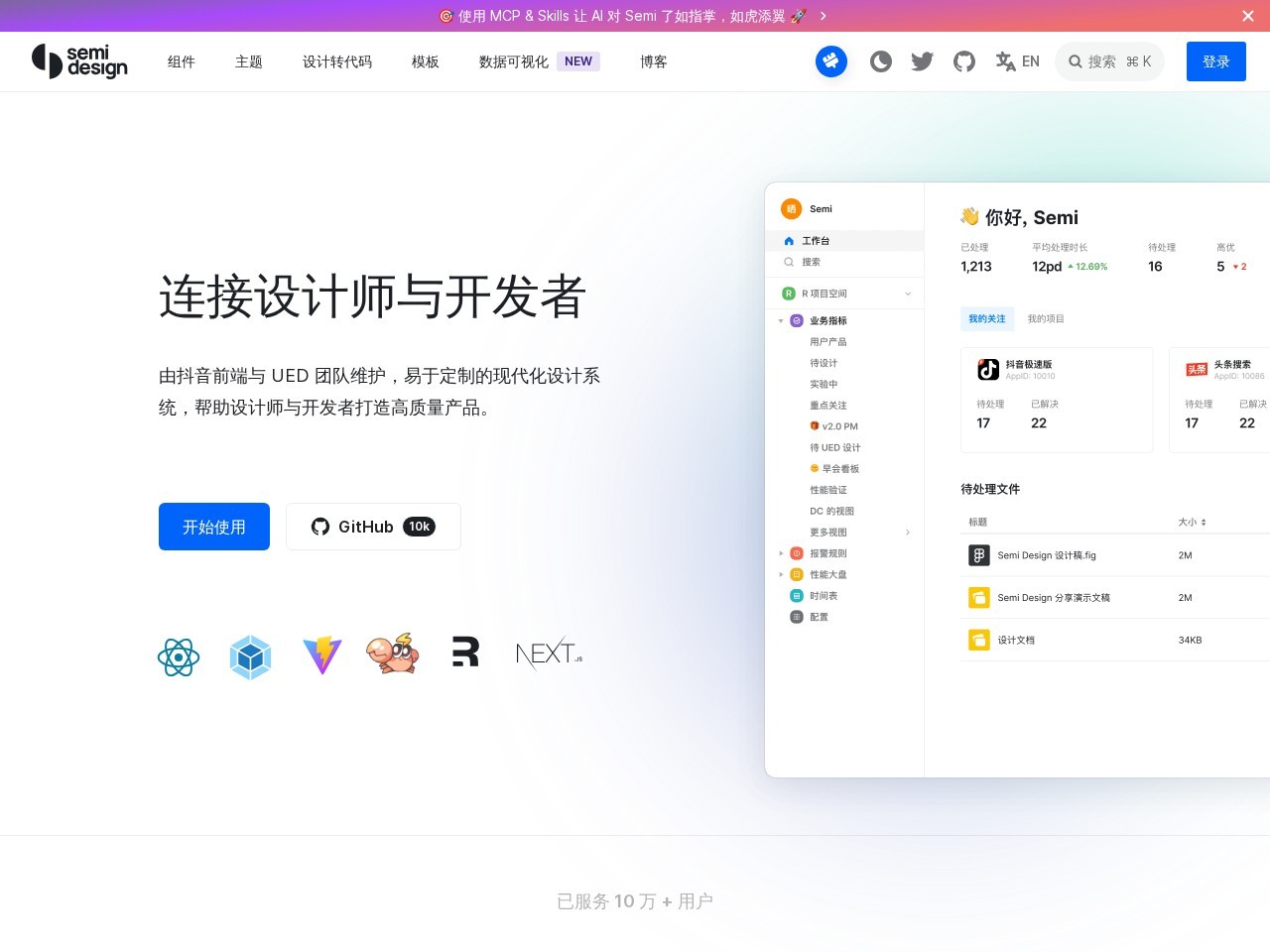1270x952 pixels.
Task: Click the Vite logo icon
Action: [x=322, y=656]
